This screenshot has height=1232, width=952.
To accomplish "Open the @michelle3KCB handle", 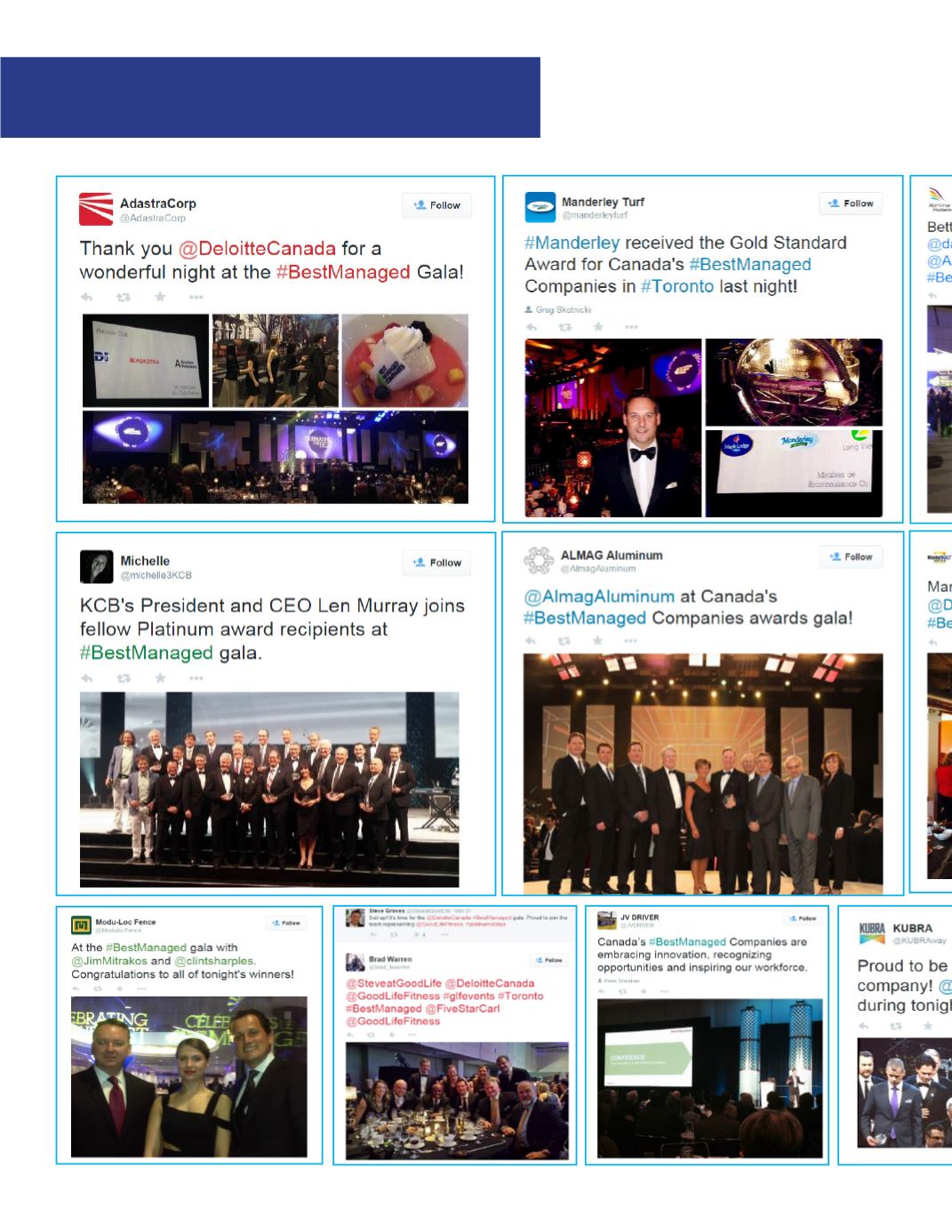I will tap(156, 575).
